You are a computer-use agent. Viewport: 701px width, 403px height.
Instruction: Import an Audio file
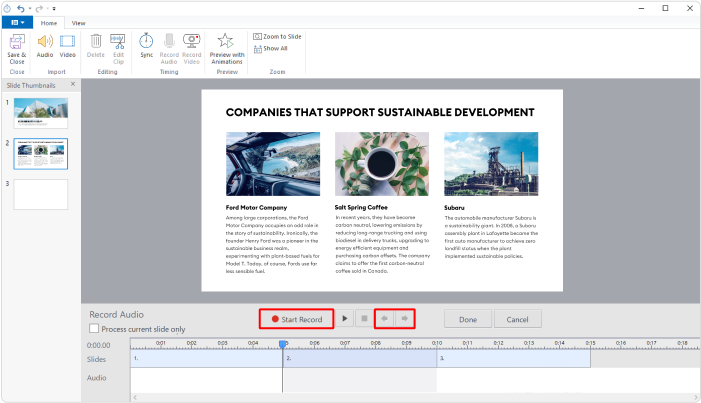point(45,46)
